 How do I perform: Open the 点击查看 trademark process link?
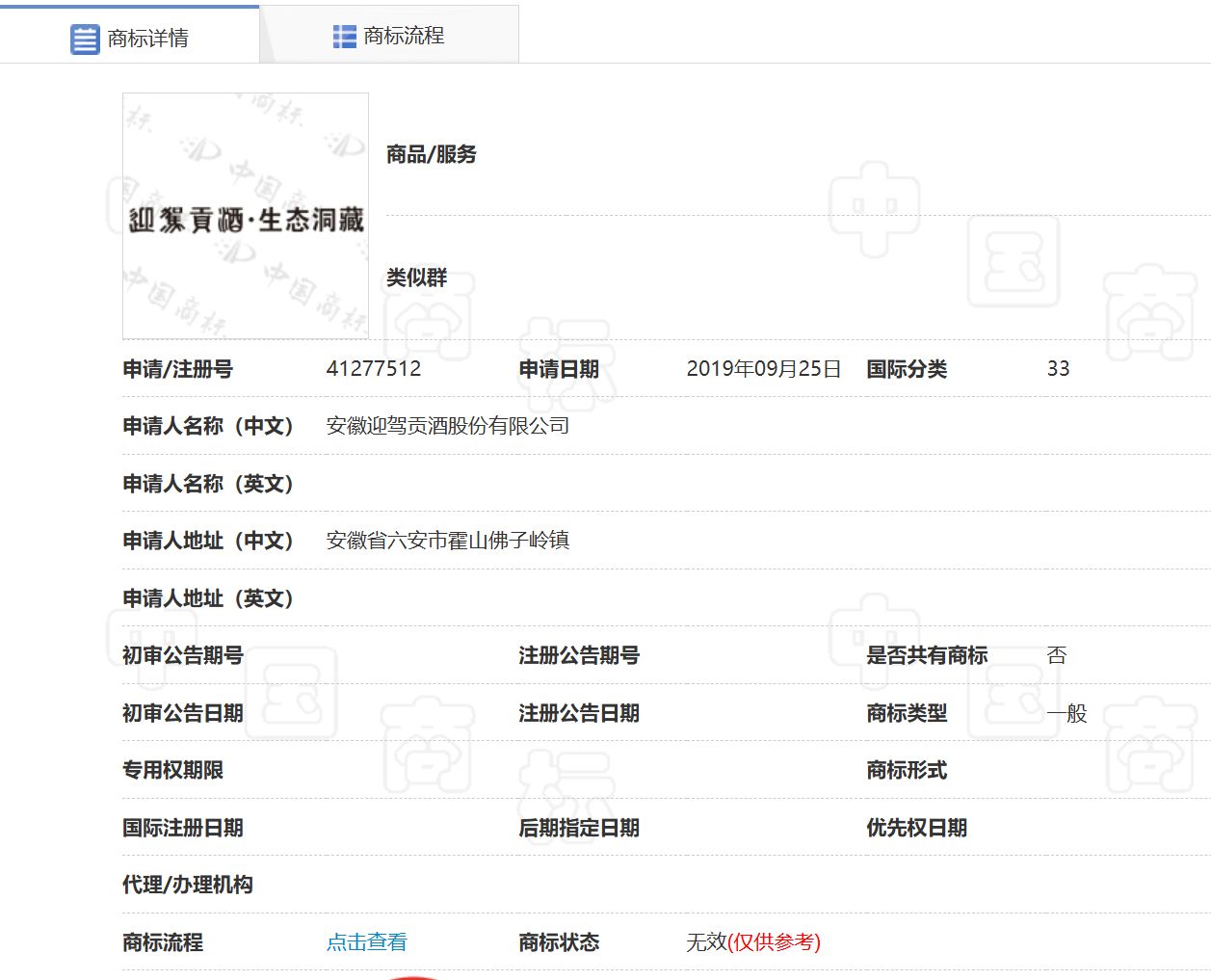366,942
